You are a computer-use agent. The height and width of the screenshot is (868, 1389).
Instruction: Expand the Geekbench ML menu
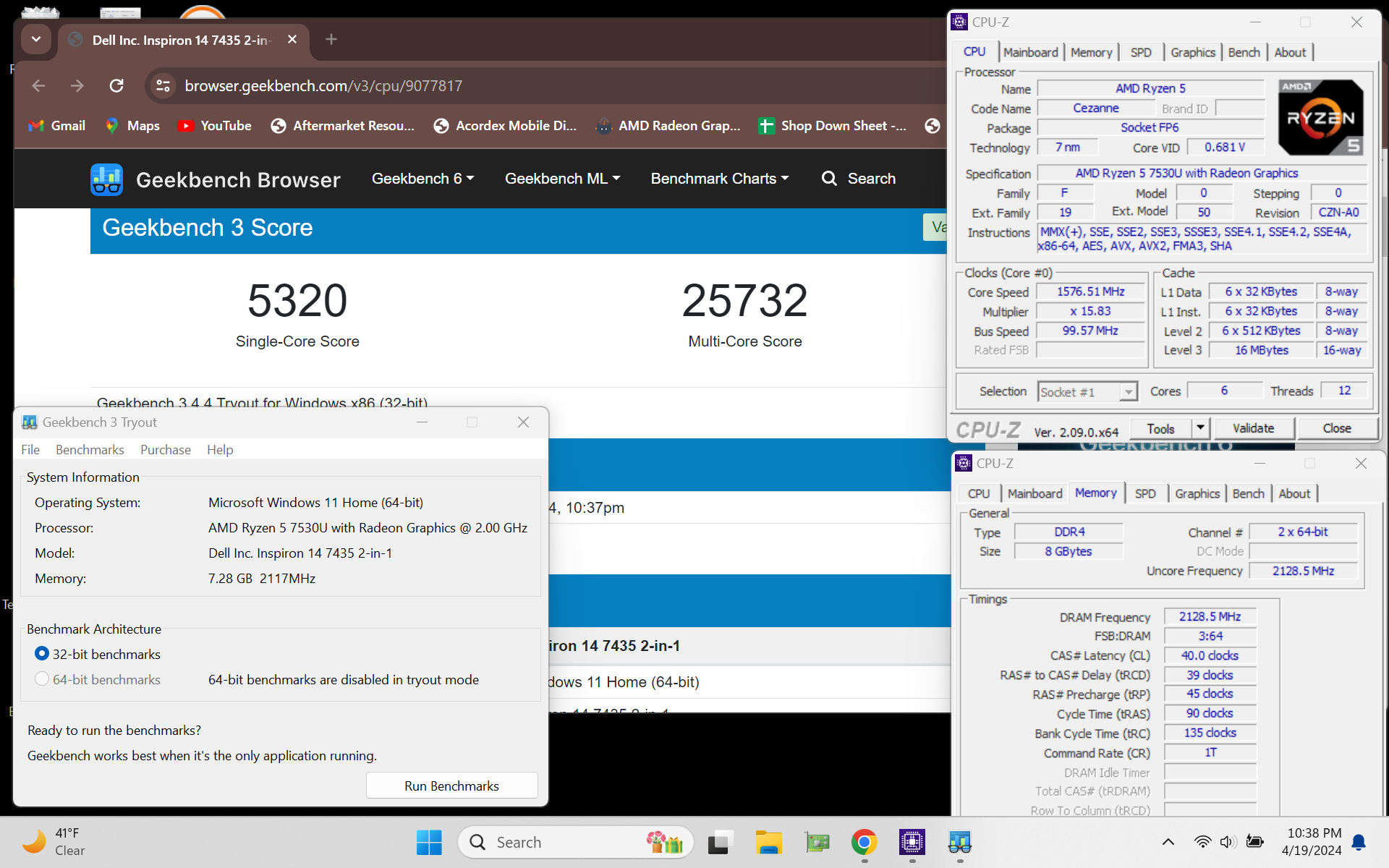coord(562,179)
